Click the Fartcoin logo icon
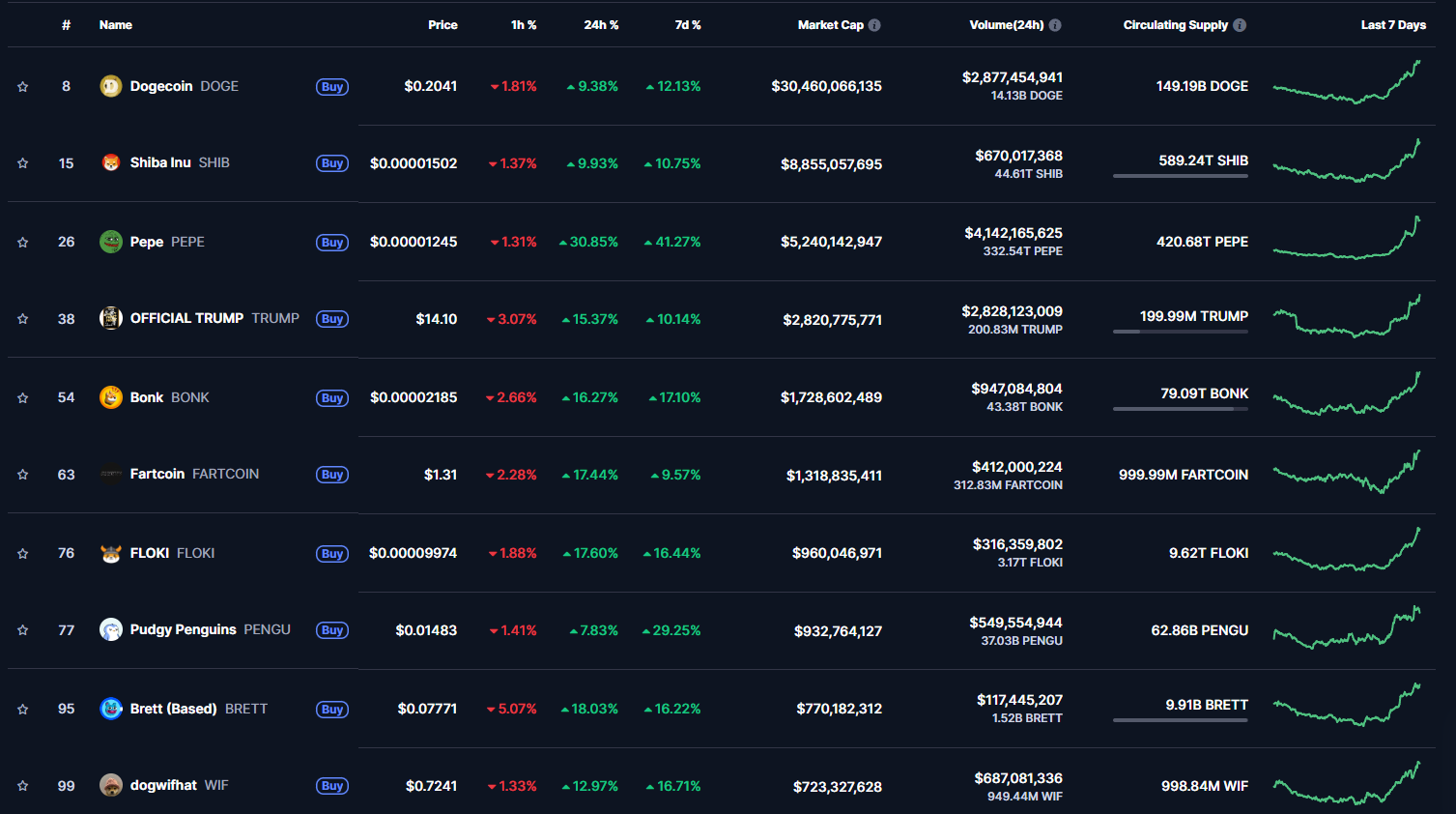The image size is (1456, 814). [111, 474]
